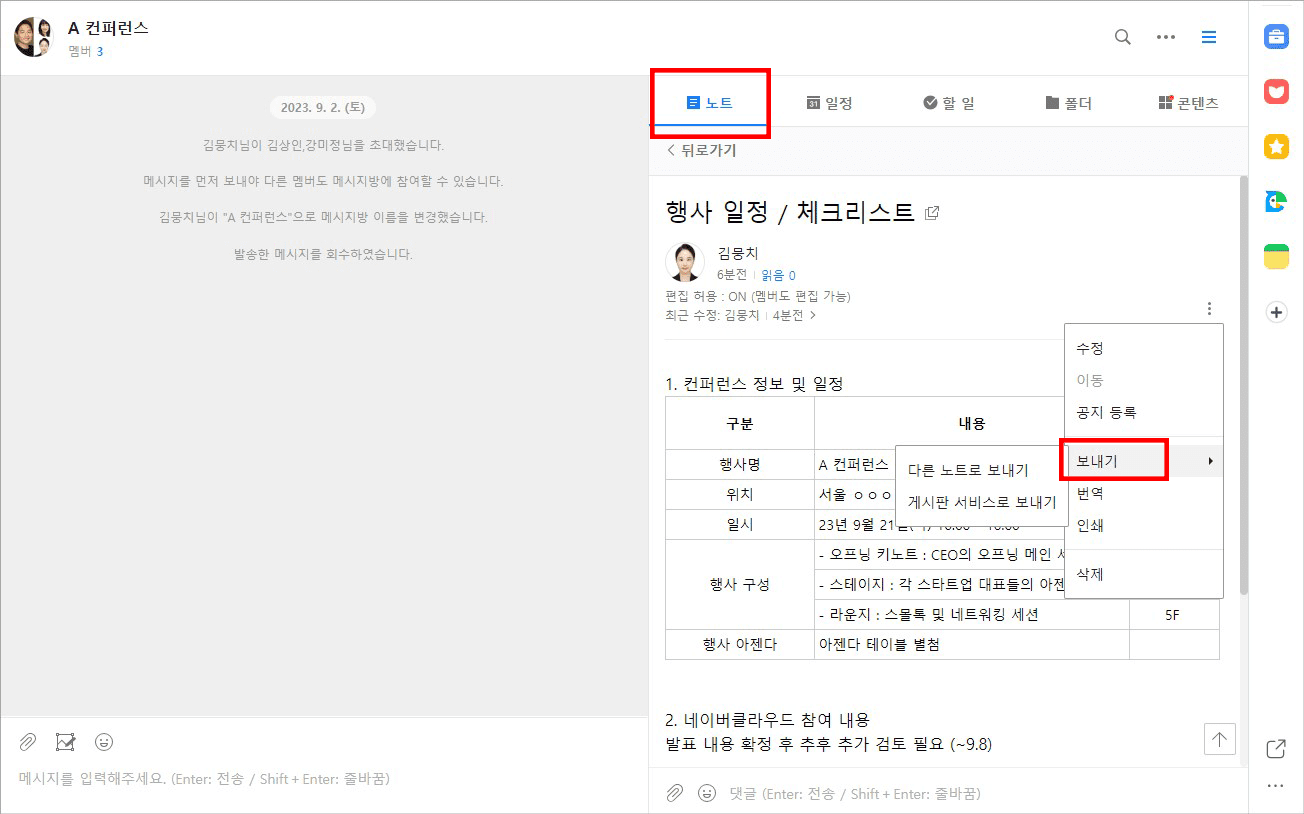The height and width of the screenshot is (814, 1304).
Task: Expand the 보내기 submenu arrow
Action: pyautogui.click(x=1213, y=461)
